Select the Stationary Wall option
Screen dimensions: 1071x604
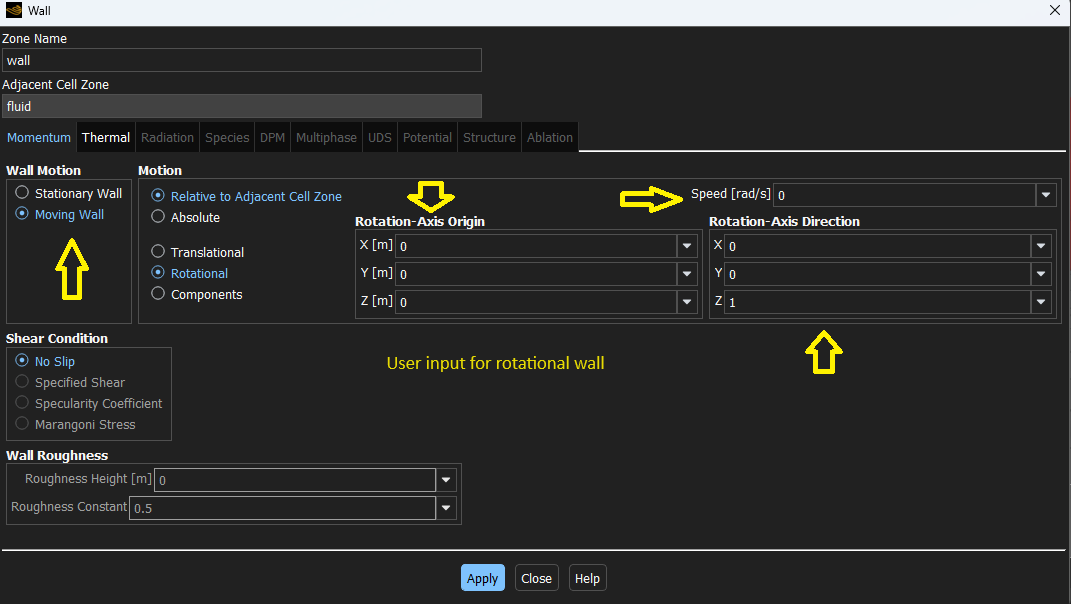20,193
